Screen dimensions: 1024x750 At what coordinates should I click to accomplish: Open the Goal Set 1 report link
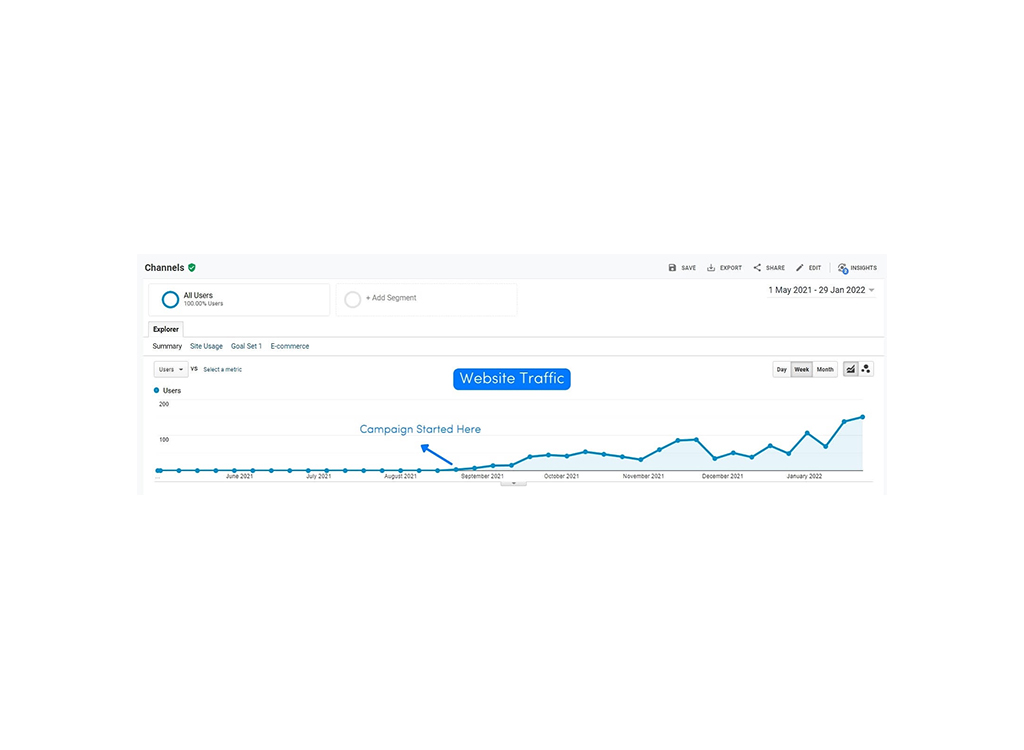pos(246,345)
